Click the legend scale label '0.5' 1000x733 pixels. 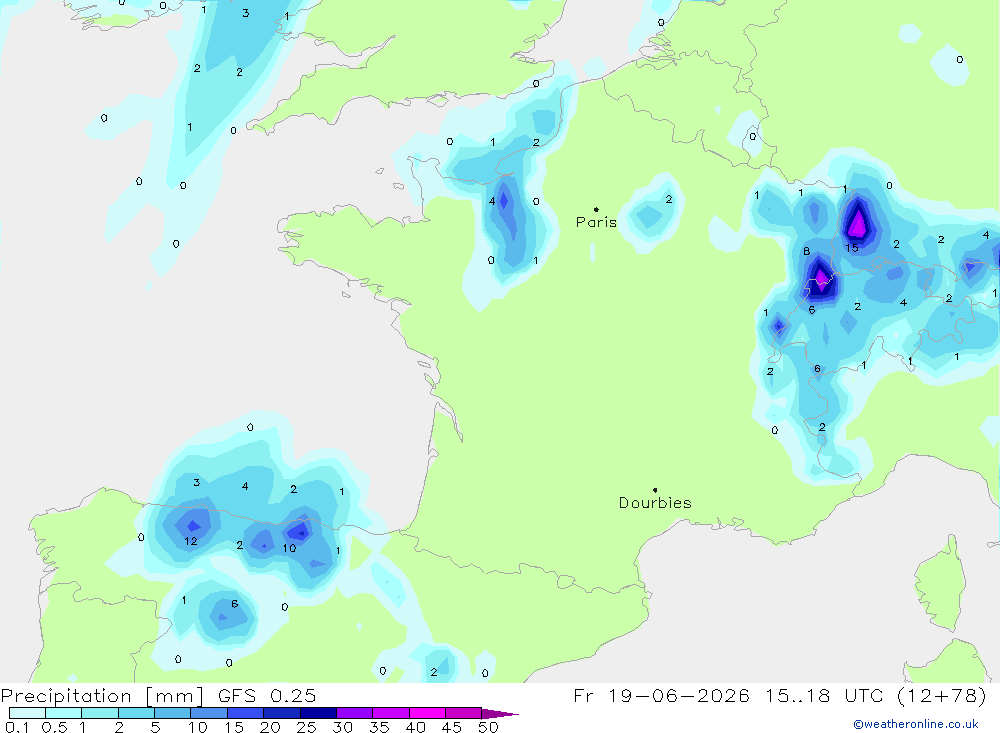[54, 727]
